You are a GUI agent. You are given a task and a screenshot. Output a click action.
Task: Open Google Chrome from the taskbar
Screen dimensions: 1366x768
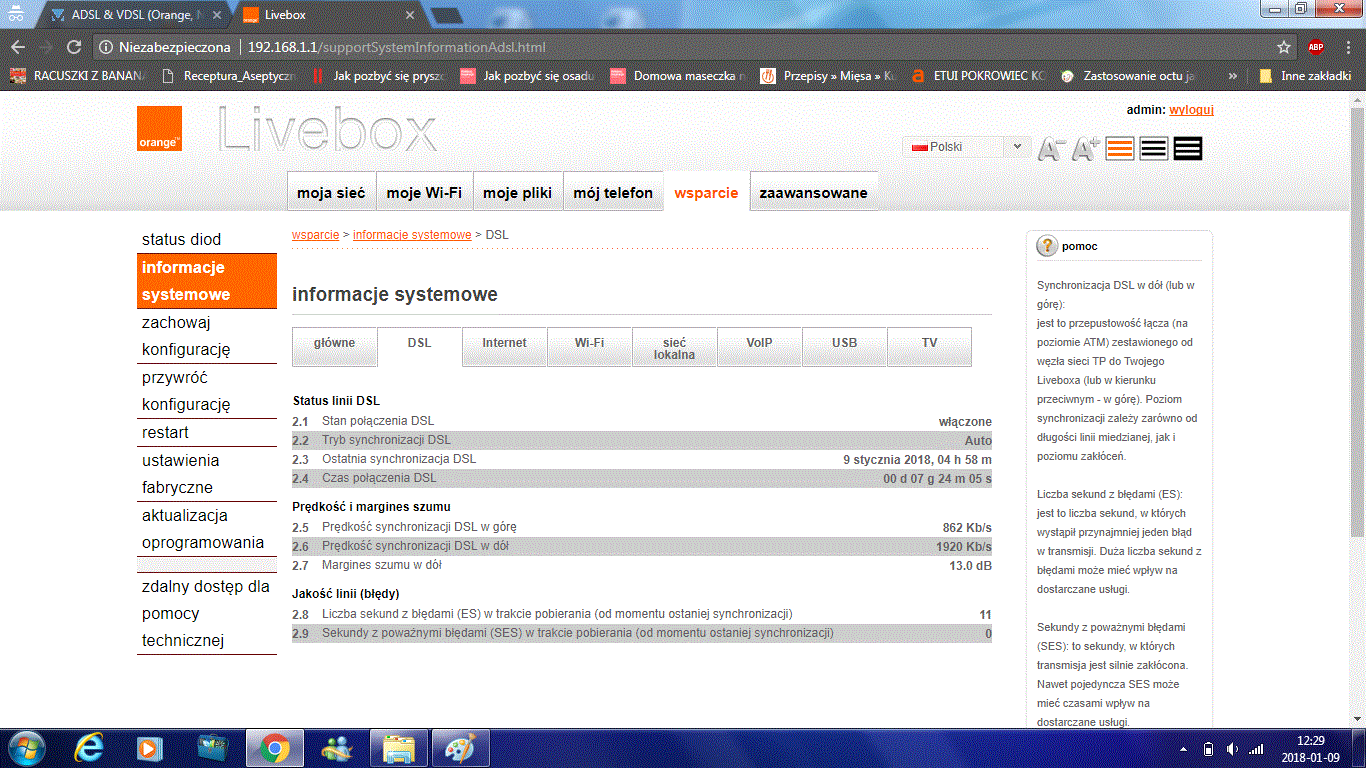coord(275,747)
